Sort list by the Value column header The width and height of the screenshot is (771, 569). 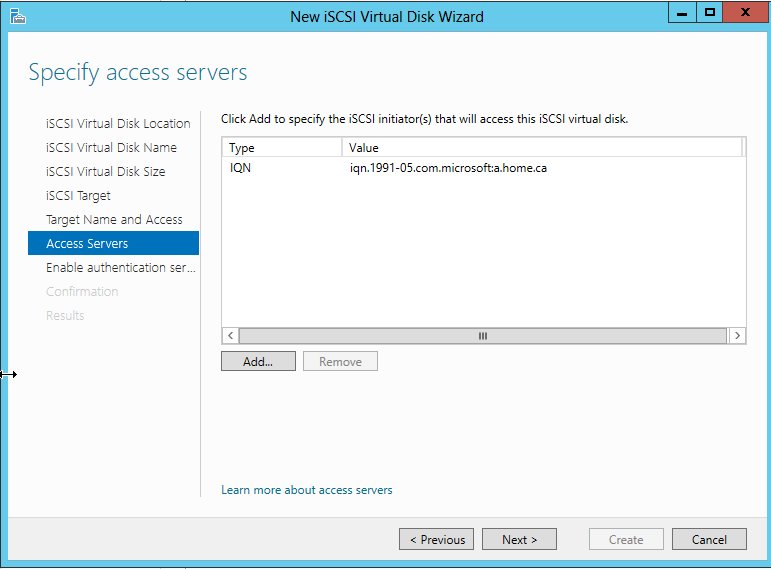point(540,148)
